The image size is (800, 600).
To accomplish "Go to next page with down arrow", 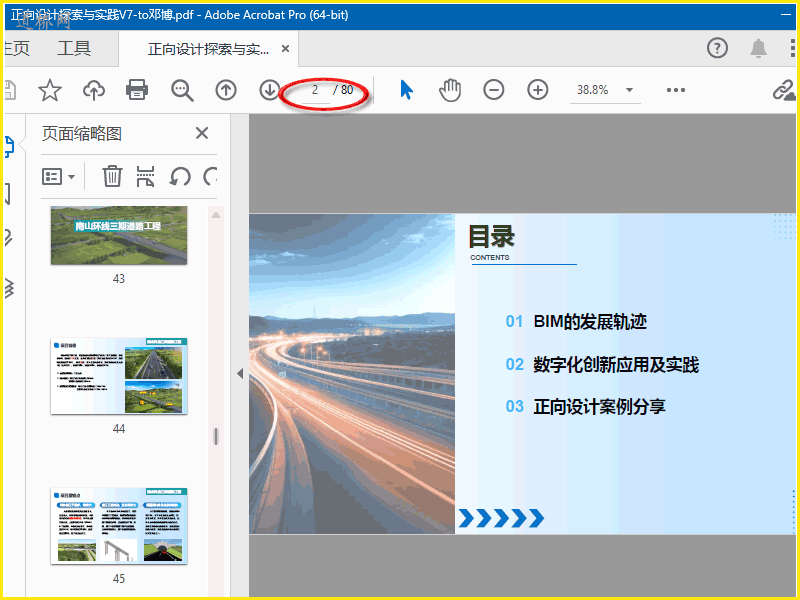I will pos(269,90).
